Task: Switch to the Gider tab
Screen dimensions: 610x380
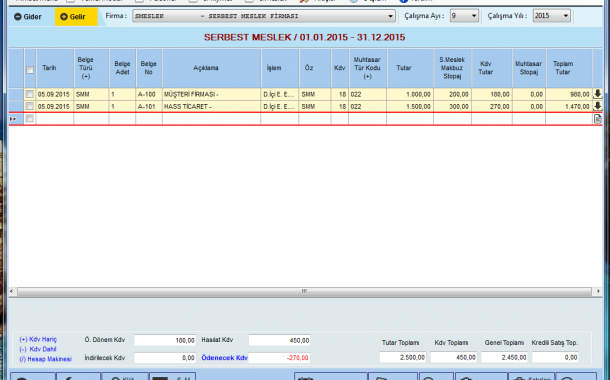Action: coord(28,17)
